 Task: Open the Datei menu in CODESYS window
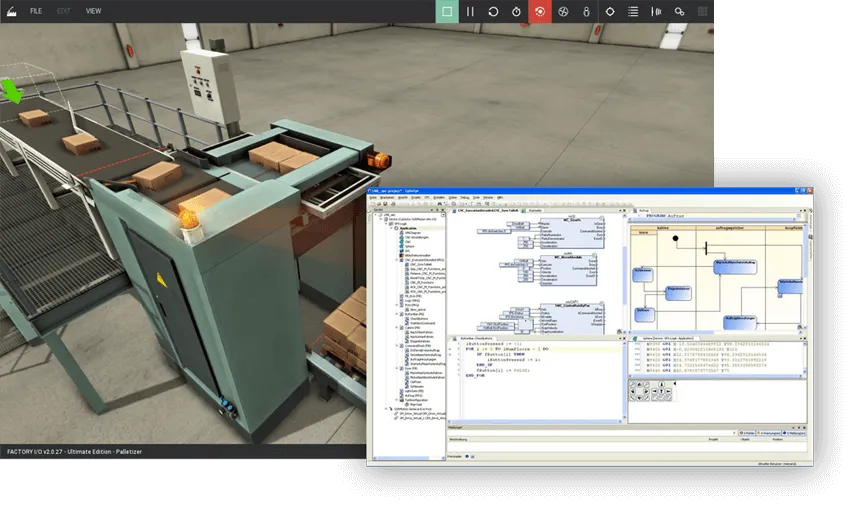pyautogui.click(x=373, y=198)
